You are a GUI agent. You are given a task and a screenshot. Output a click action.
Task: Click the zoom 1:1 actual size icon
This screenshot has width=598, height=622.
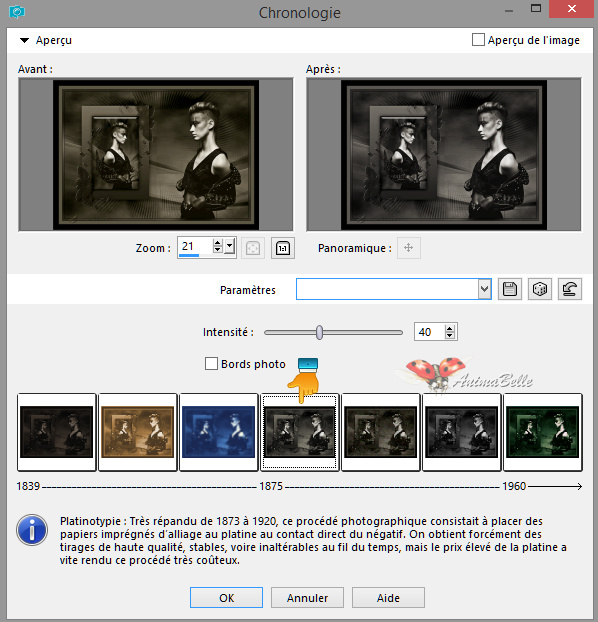(x=283, y=248)
